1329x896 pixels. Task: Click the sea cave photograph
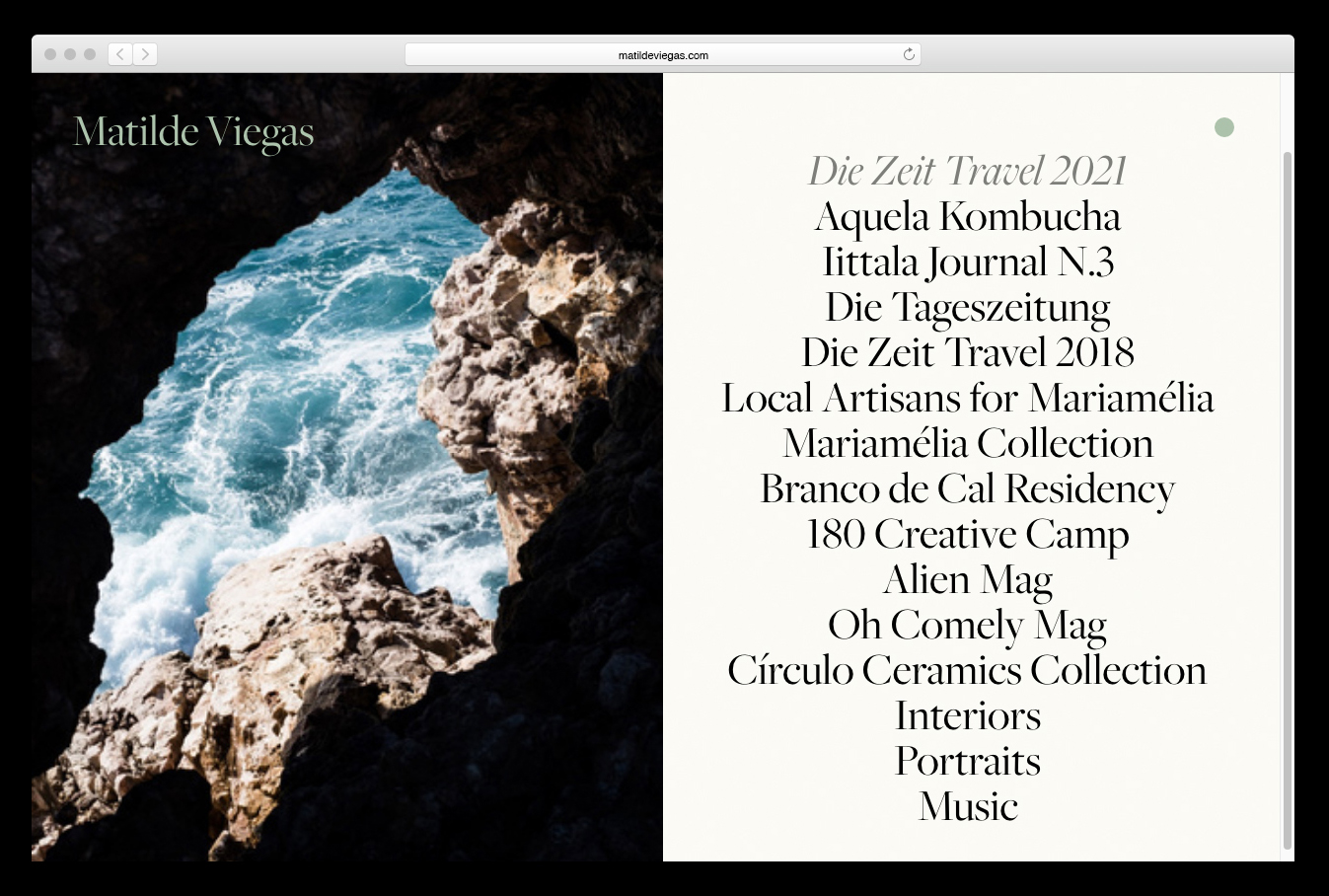tap(347, 467)
